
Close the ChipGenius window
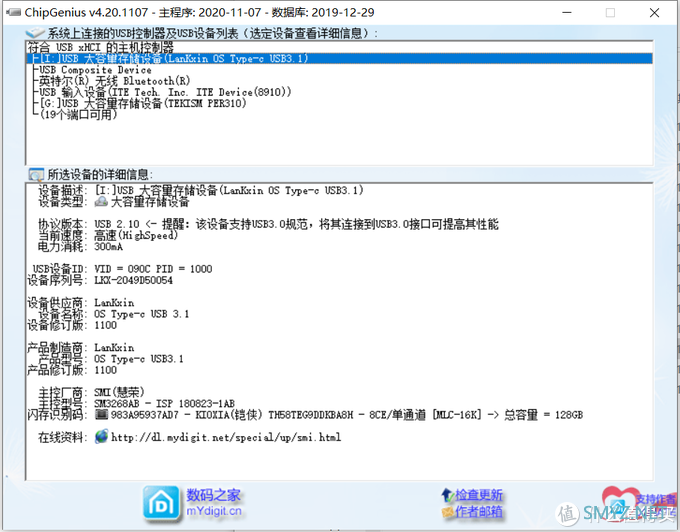(654, 13)
